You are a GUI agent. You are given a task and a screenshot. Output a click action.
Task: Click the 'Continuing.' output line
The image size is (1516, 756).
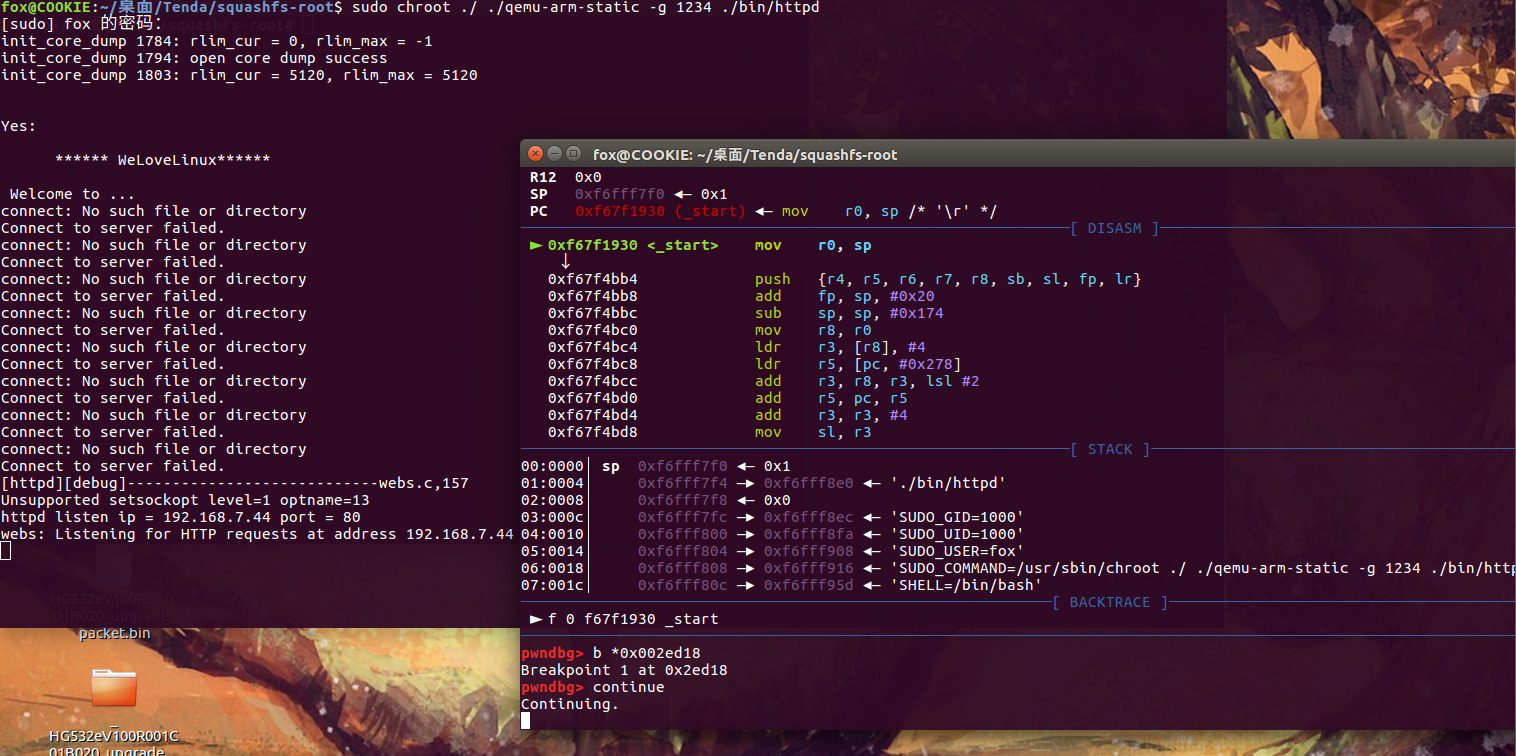coord(570,704)
